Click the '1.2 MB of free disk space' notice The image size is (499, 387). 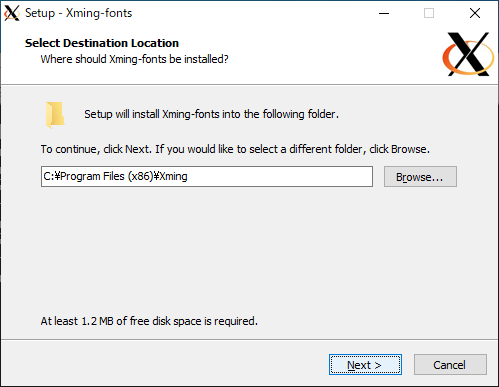149,321
